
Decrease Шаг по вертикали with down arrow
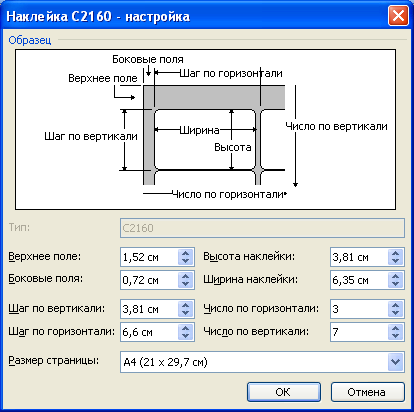185,313
